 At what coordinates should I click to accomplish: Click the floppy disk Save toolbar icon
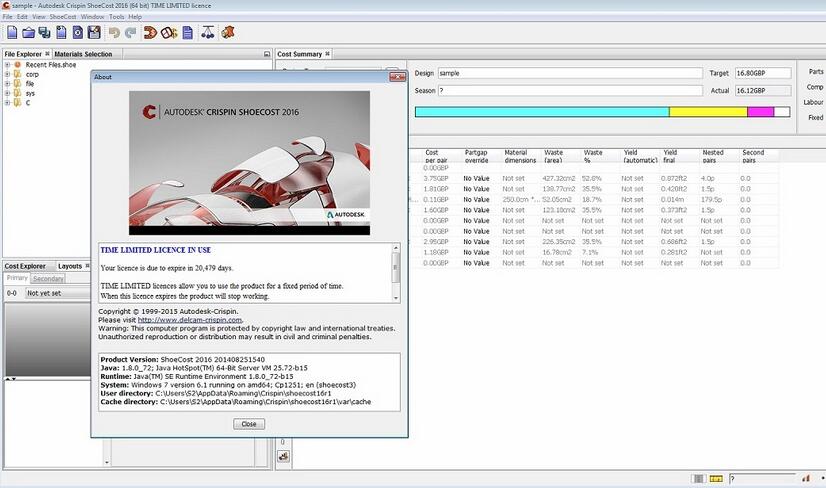[94, 33]
